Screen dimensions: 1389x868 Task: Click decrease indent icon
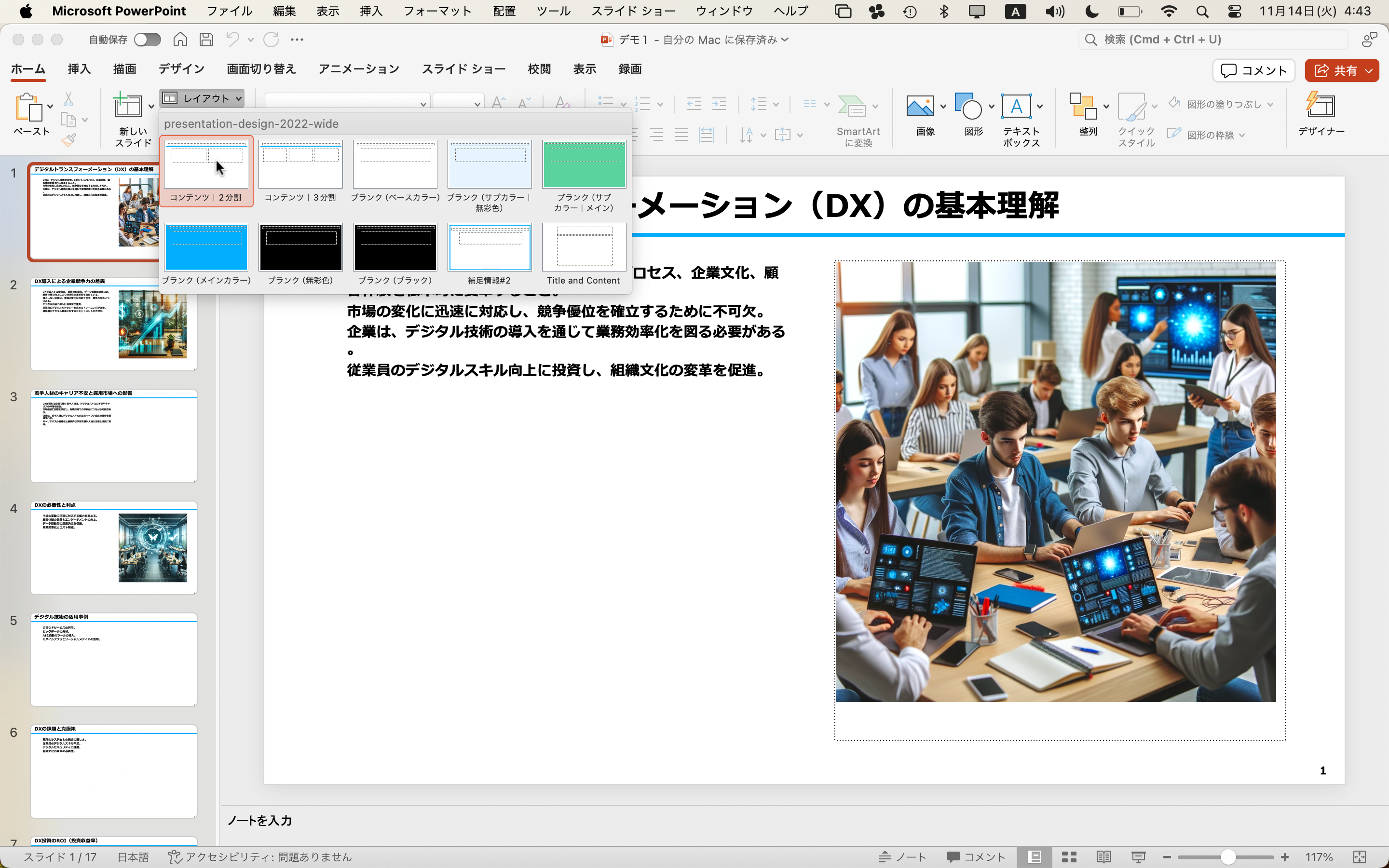(694, 104)
